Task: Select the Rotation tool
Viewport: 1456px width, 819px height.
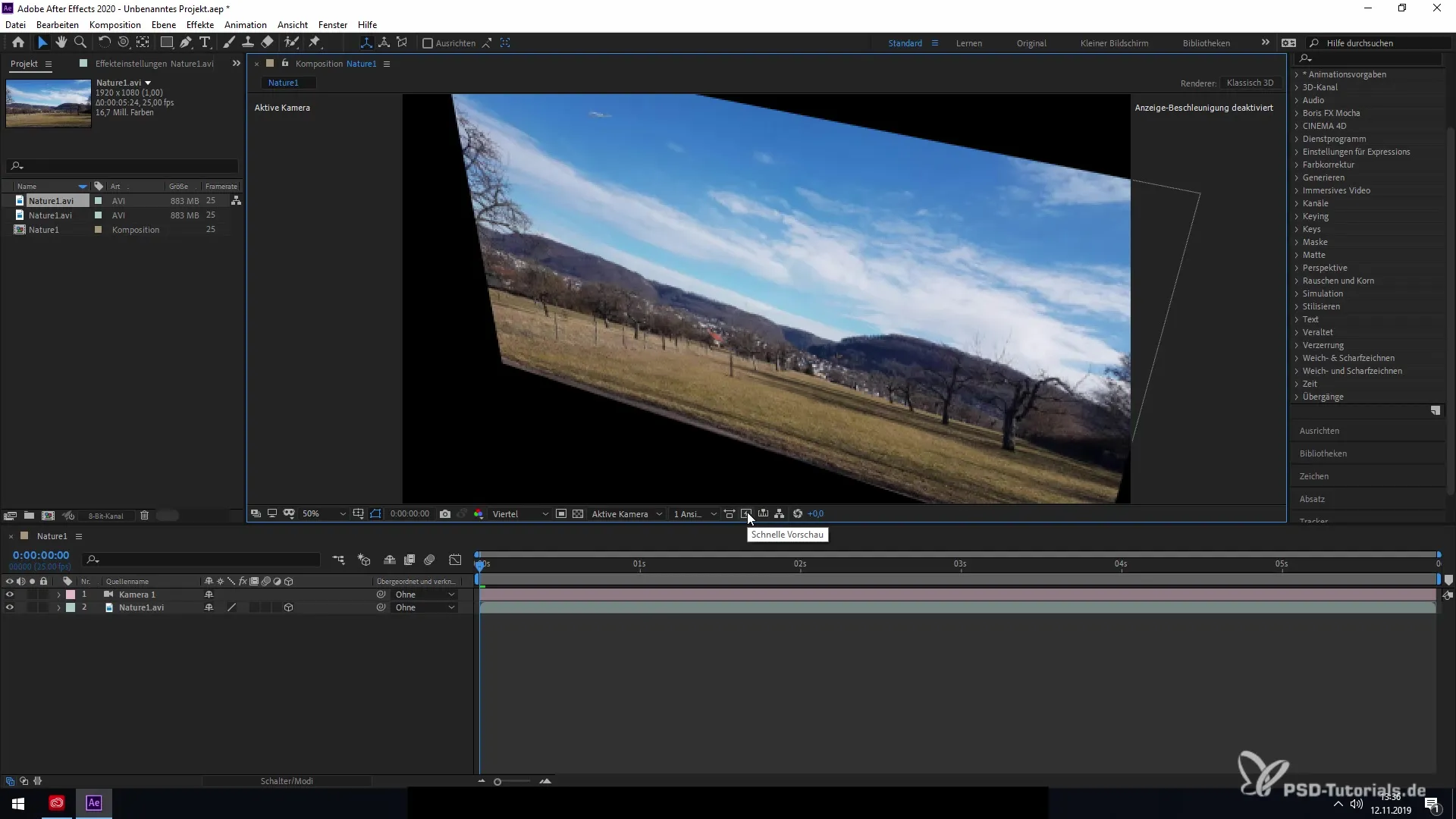Action: [x=104, y=42]
